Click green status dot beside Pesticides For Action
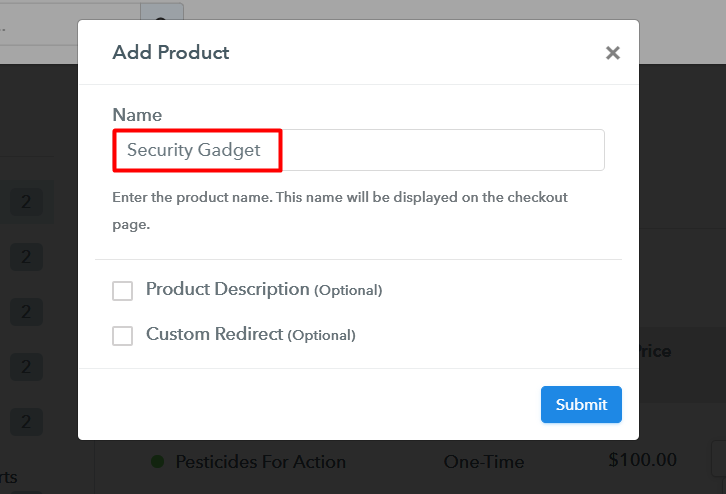Viewport: 726px width, 494px height. [x=157, y=462]
